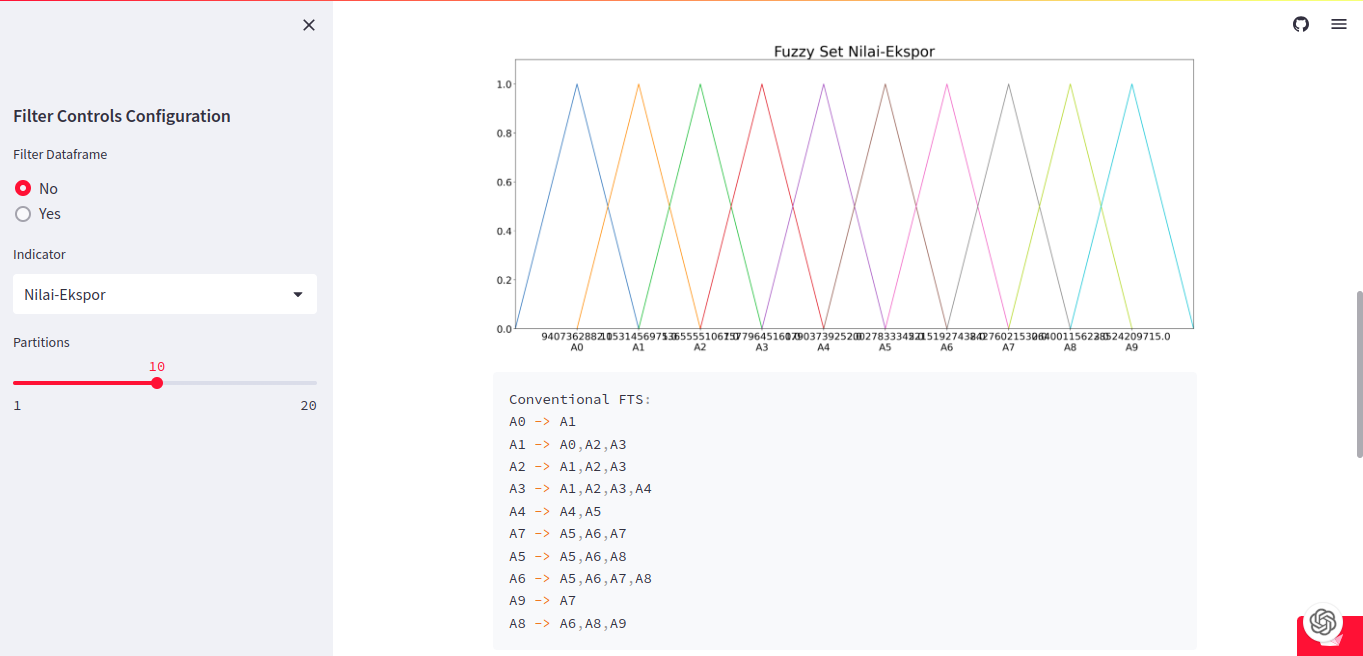The image size is (1363, 656).
Task: Click the "10" Partitions value label
Action: (156, 366)
